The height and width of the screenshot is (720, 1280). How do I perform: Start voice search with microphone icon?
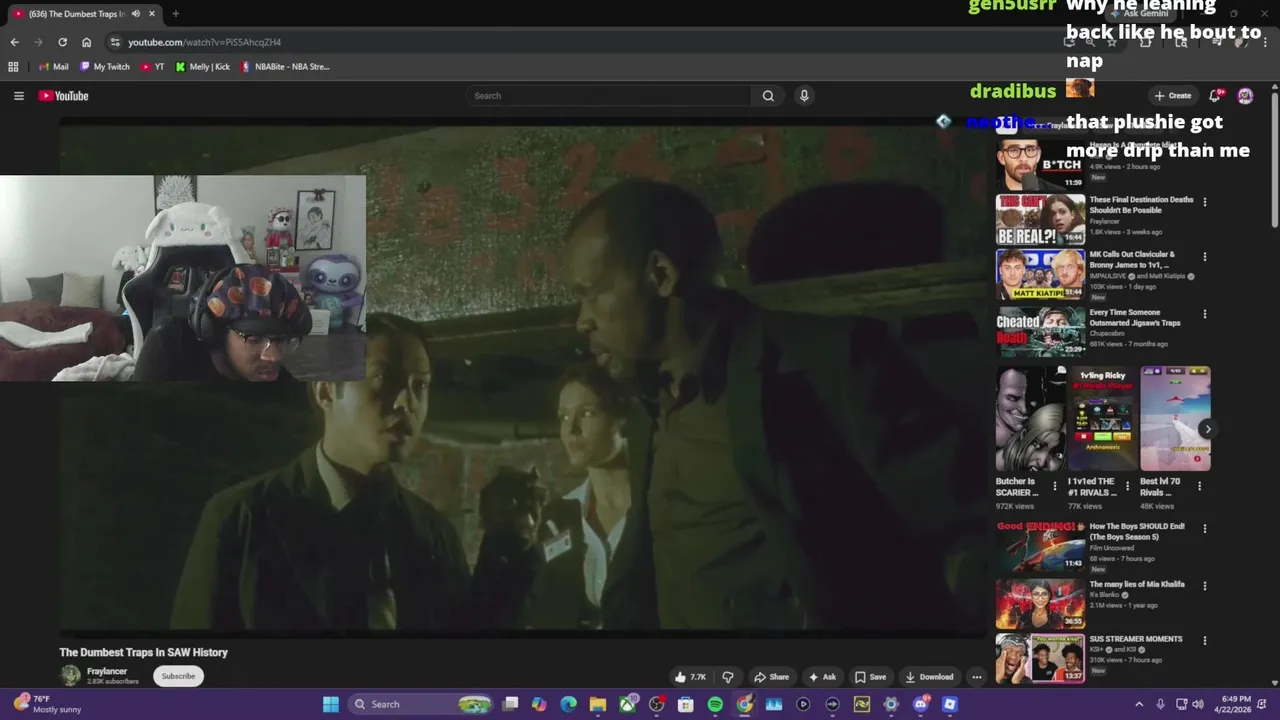pos(804,96)
